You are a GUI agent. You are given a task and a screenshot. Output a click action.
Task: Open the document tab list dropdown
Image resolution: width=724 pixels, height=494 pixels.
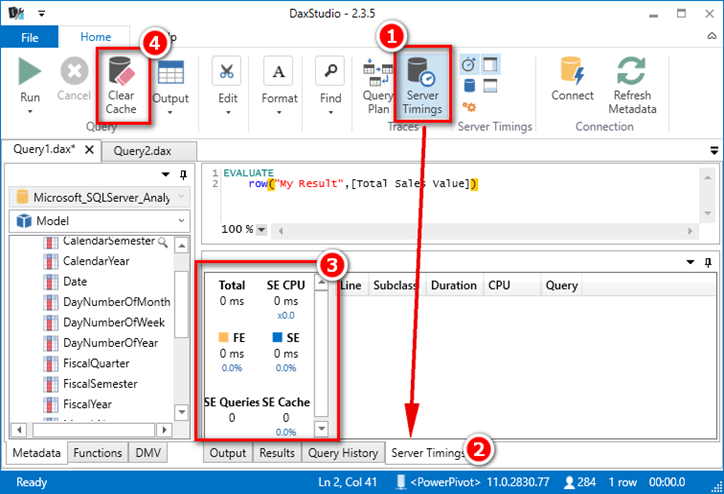pyautogui.click(x=714, y=151)
